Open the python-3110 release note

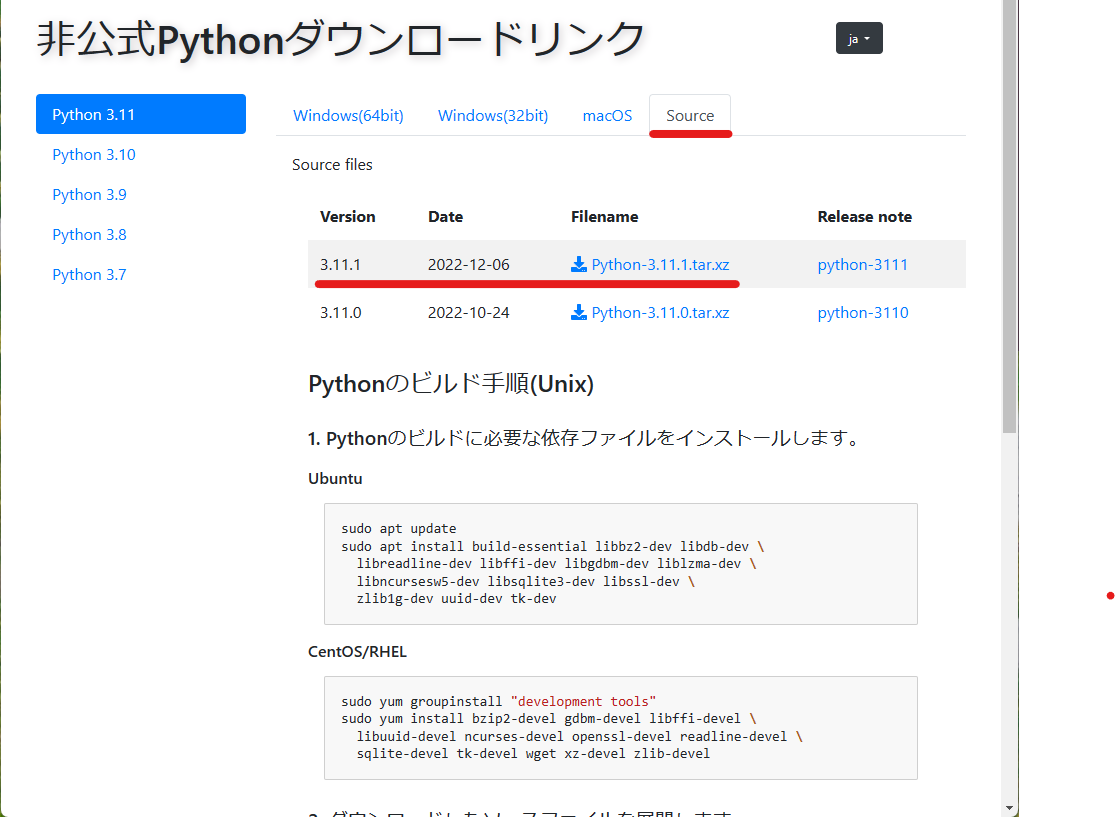[862, 312]
